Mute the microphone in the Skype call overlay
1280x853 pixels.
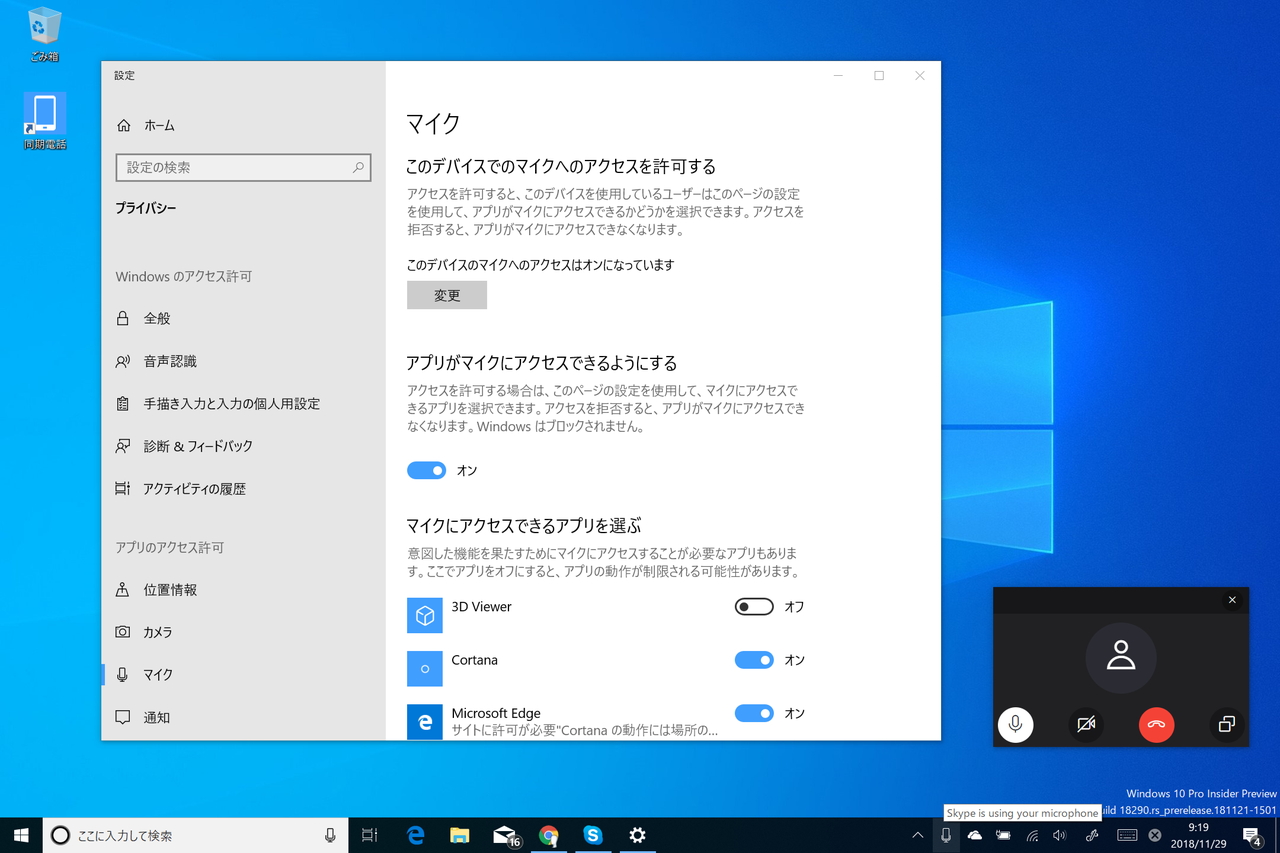(x=1015, y=725)
